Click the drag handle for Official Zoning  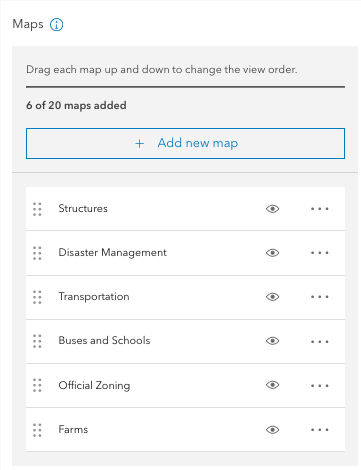(37, 385)
